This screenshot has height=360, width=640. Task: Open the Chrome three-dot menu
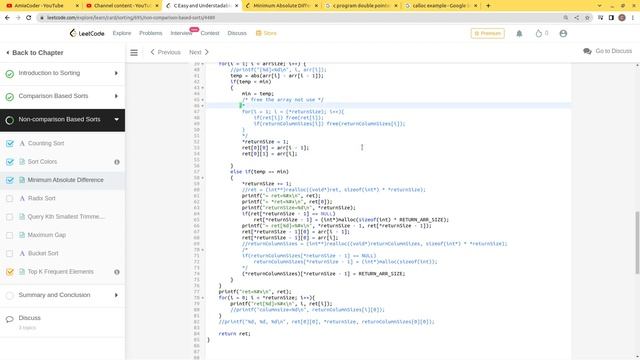(x=633, y=18)
